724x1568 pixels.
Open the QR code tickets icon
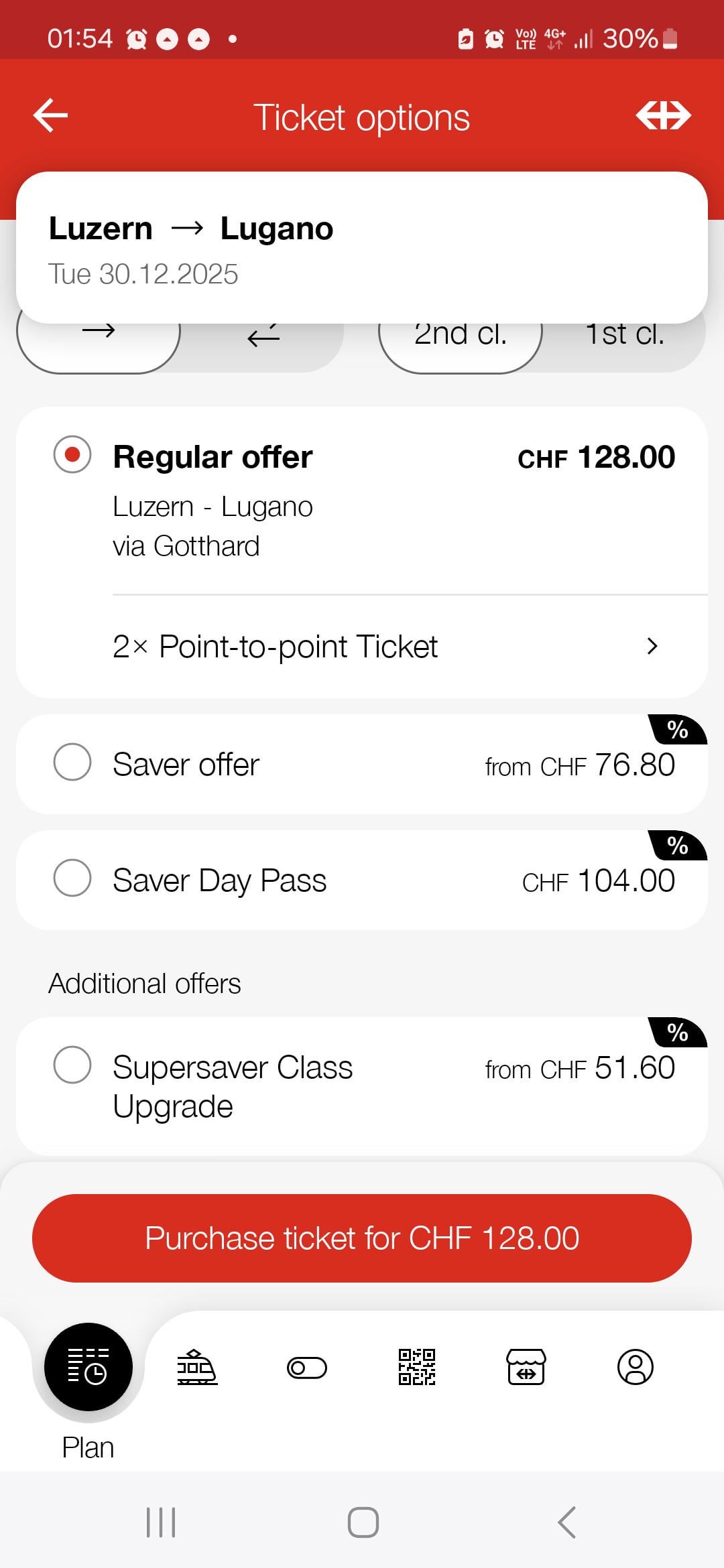417,1367
